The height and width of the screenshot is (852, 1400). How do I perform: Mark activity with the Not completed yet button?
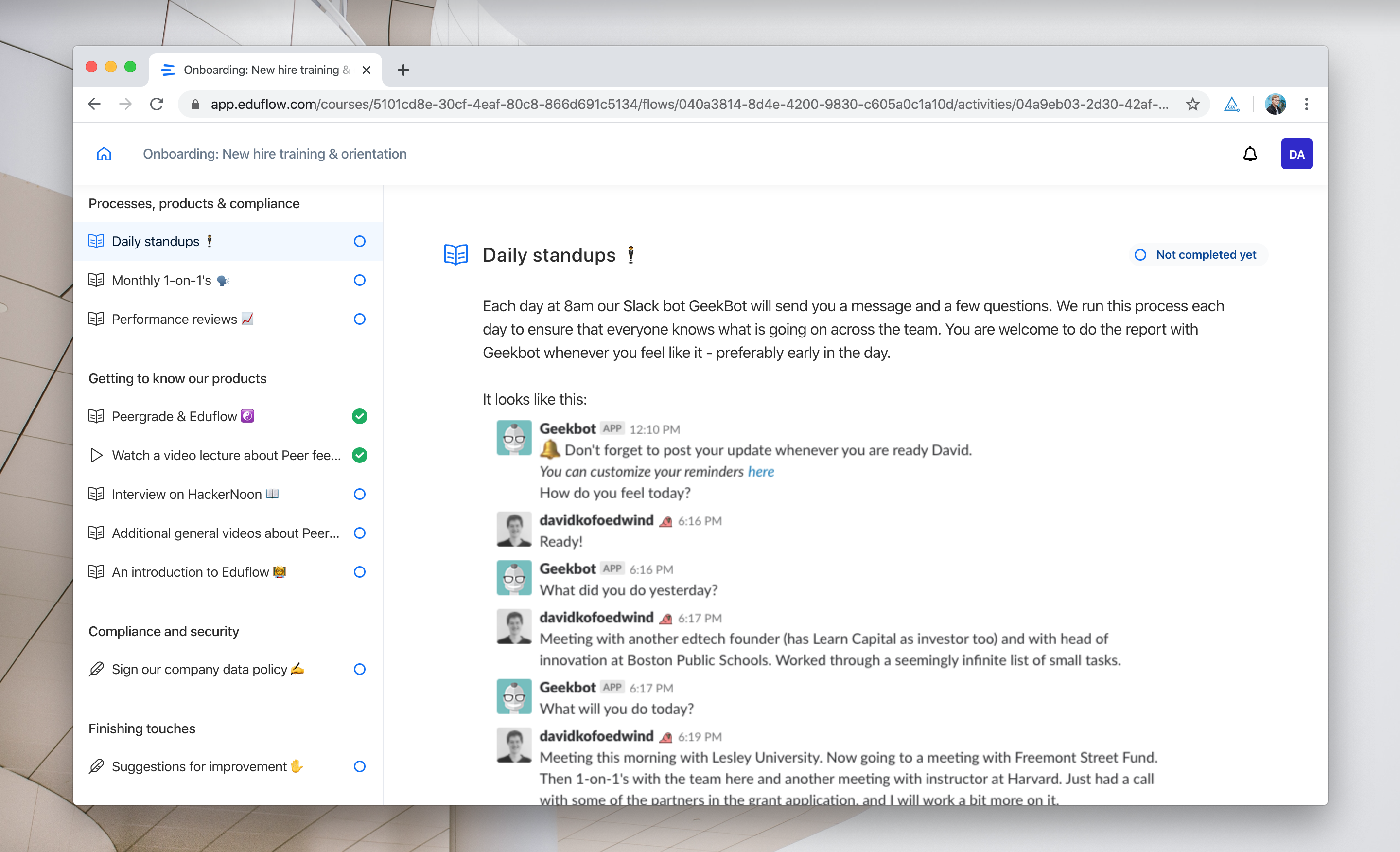1198,255
